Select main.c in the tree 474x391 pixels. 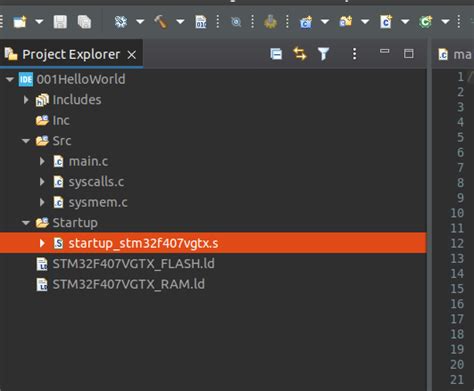click(88, 161)
